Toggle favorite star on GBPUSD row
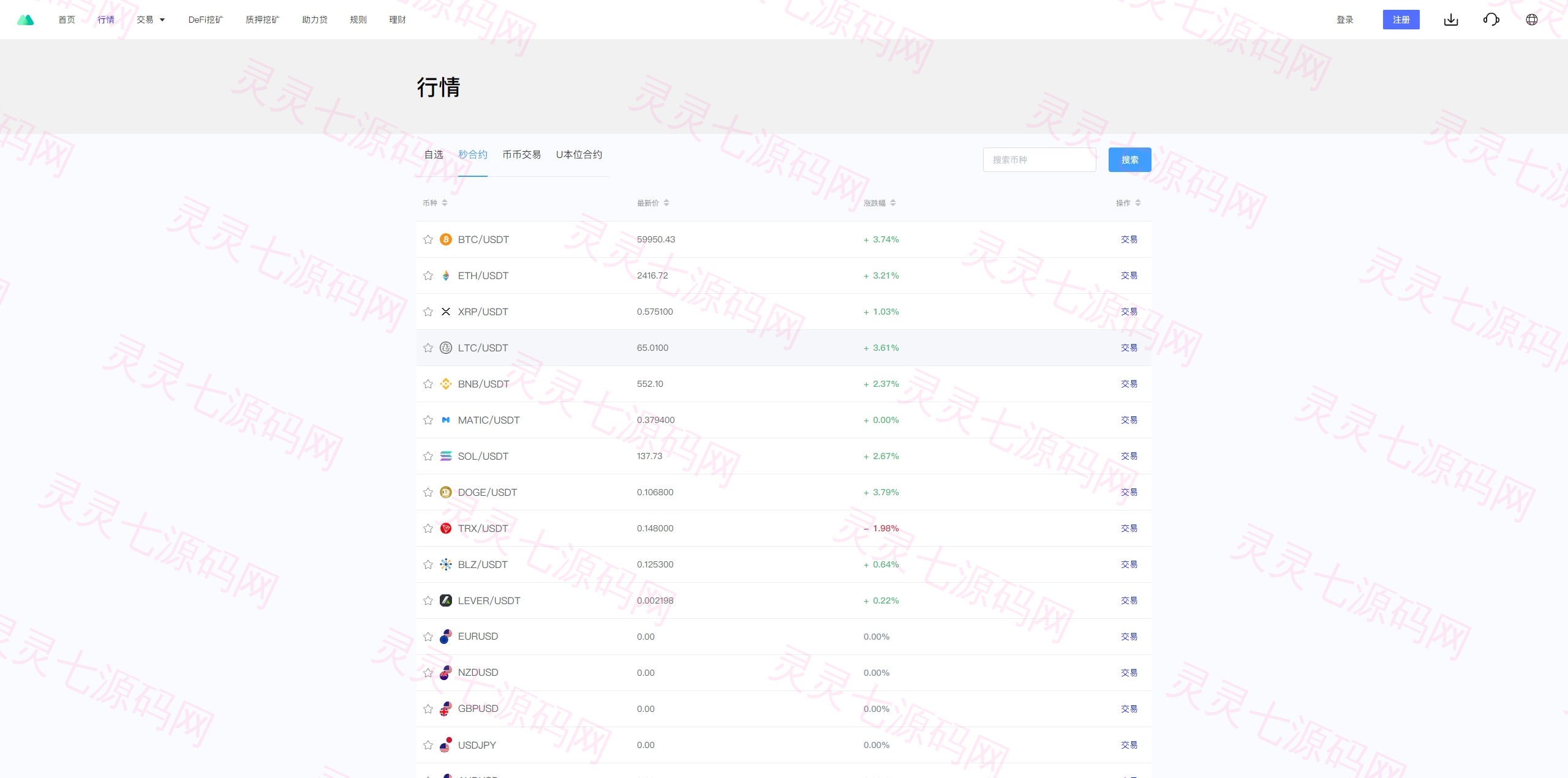1568x778 pixels. pyautogui.click(x=428, y=709)
